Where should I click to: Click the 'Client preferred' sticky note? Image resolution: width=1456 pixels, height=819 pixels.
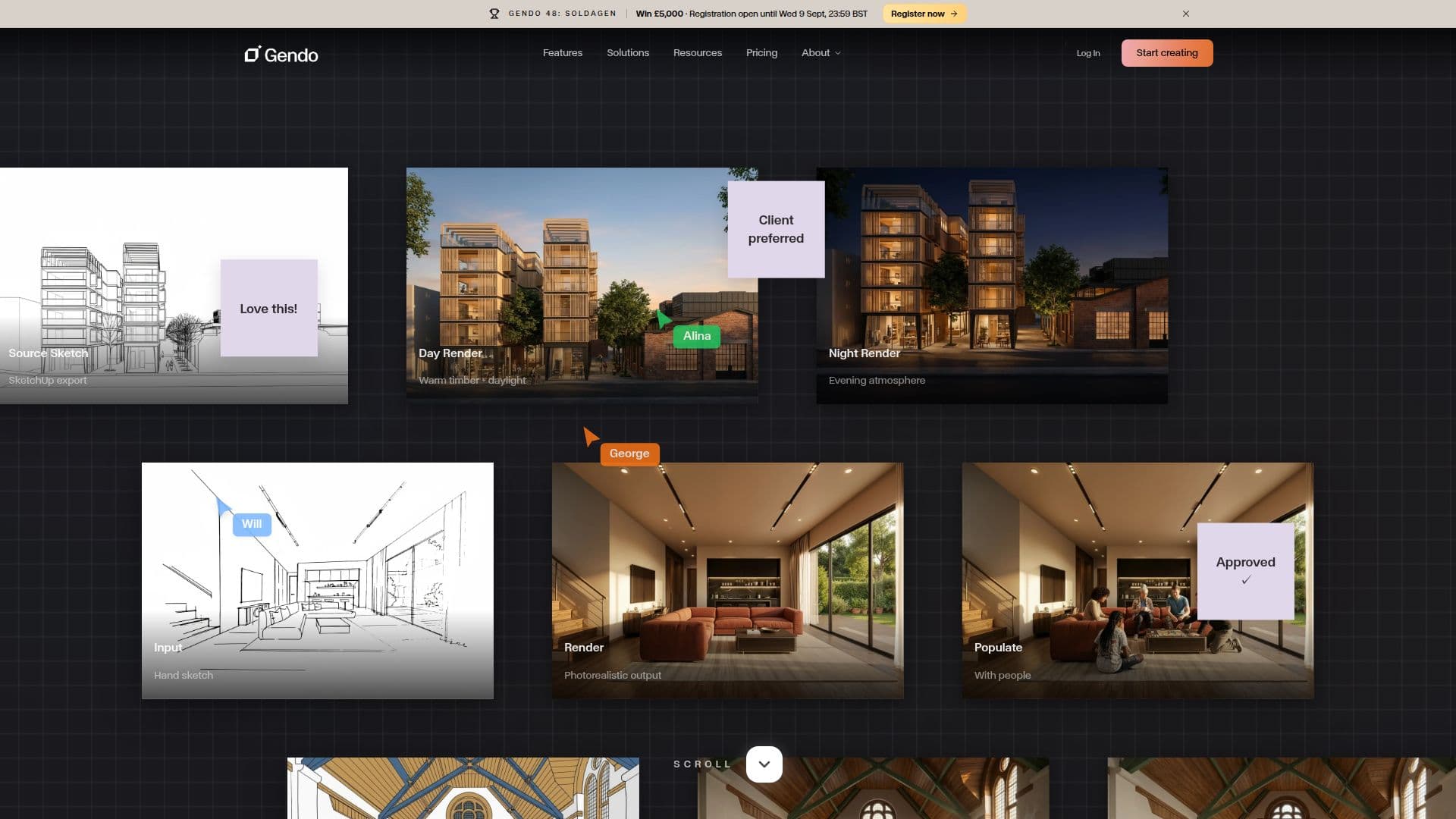[776, 229]
